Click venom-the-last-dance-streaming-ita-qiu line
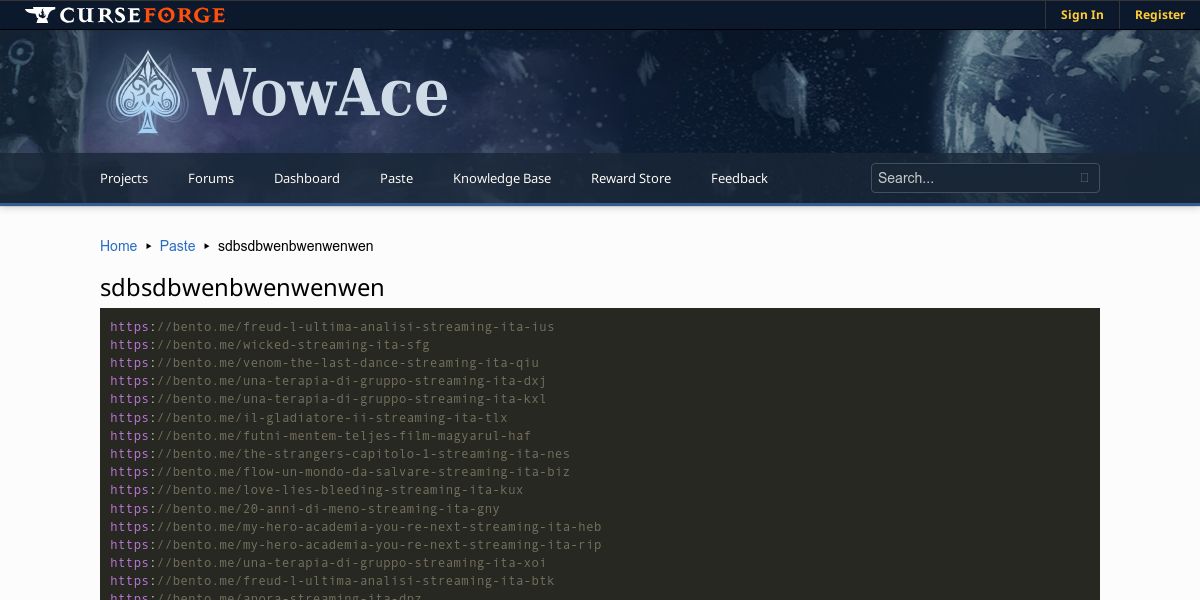The image size is (1200, 600). click(x=324, y=363)
